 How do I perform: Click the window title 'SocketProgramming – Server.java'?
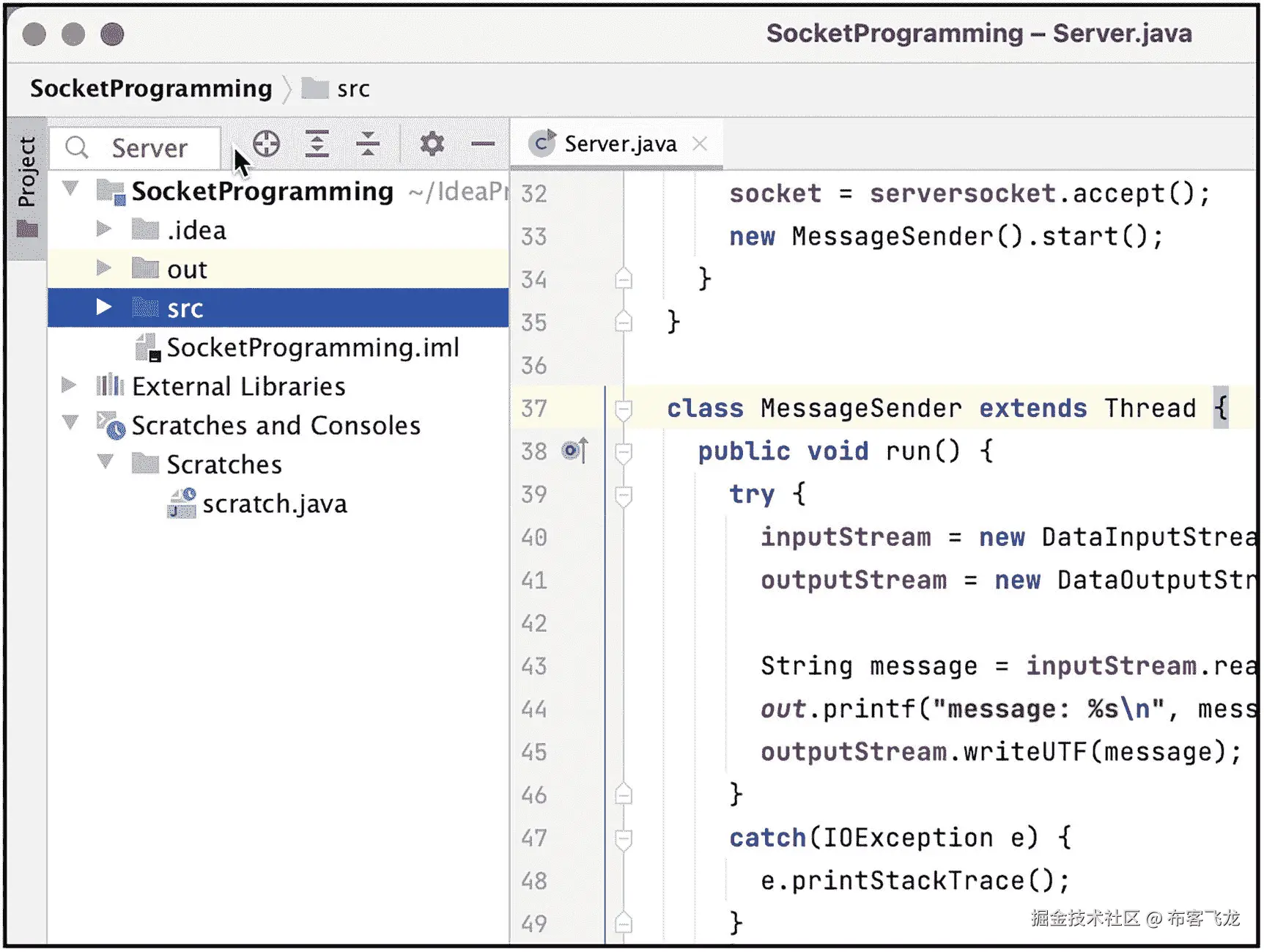[979, 34]
